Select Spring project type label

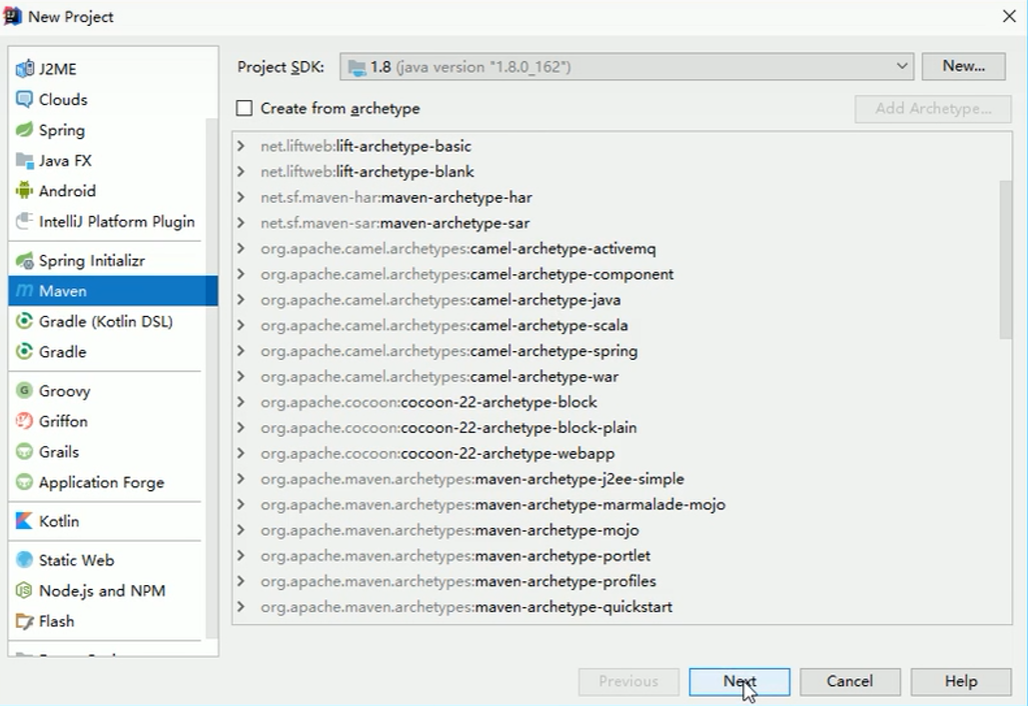coord(62,130)
